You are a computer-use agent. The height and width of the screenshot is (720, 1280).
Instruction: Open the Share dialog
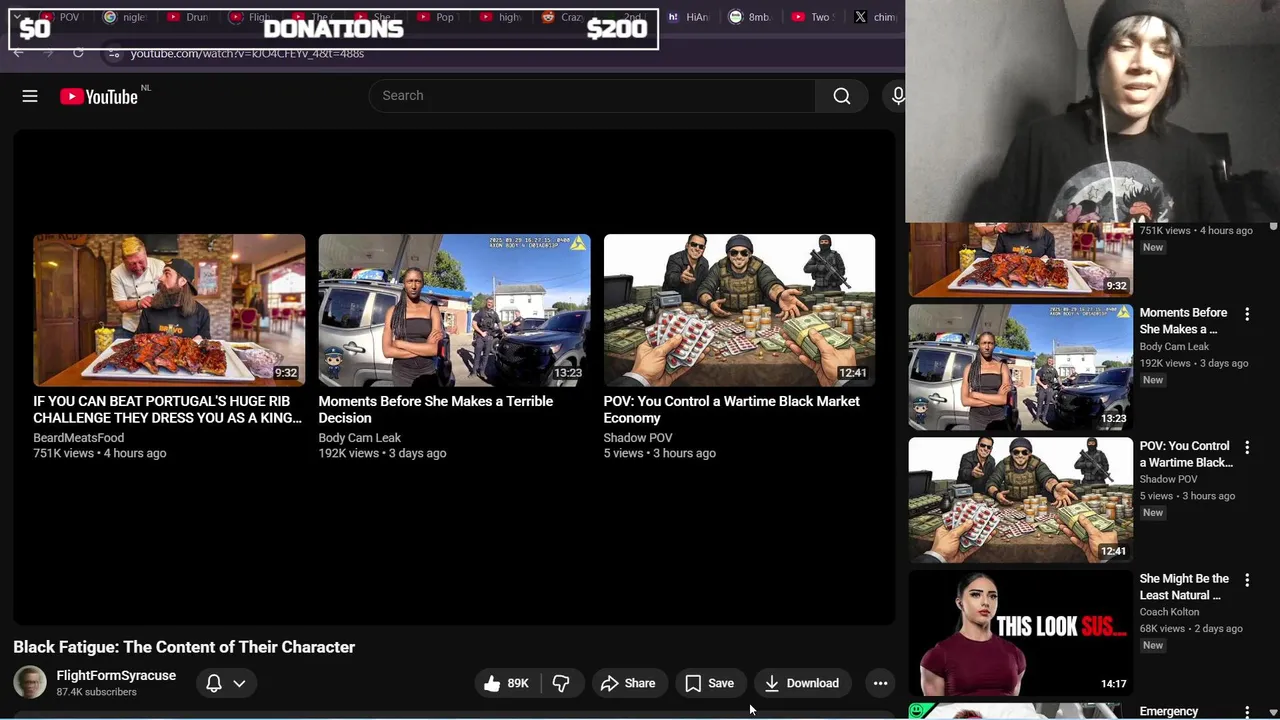pos(628,684)
